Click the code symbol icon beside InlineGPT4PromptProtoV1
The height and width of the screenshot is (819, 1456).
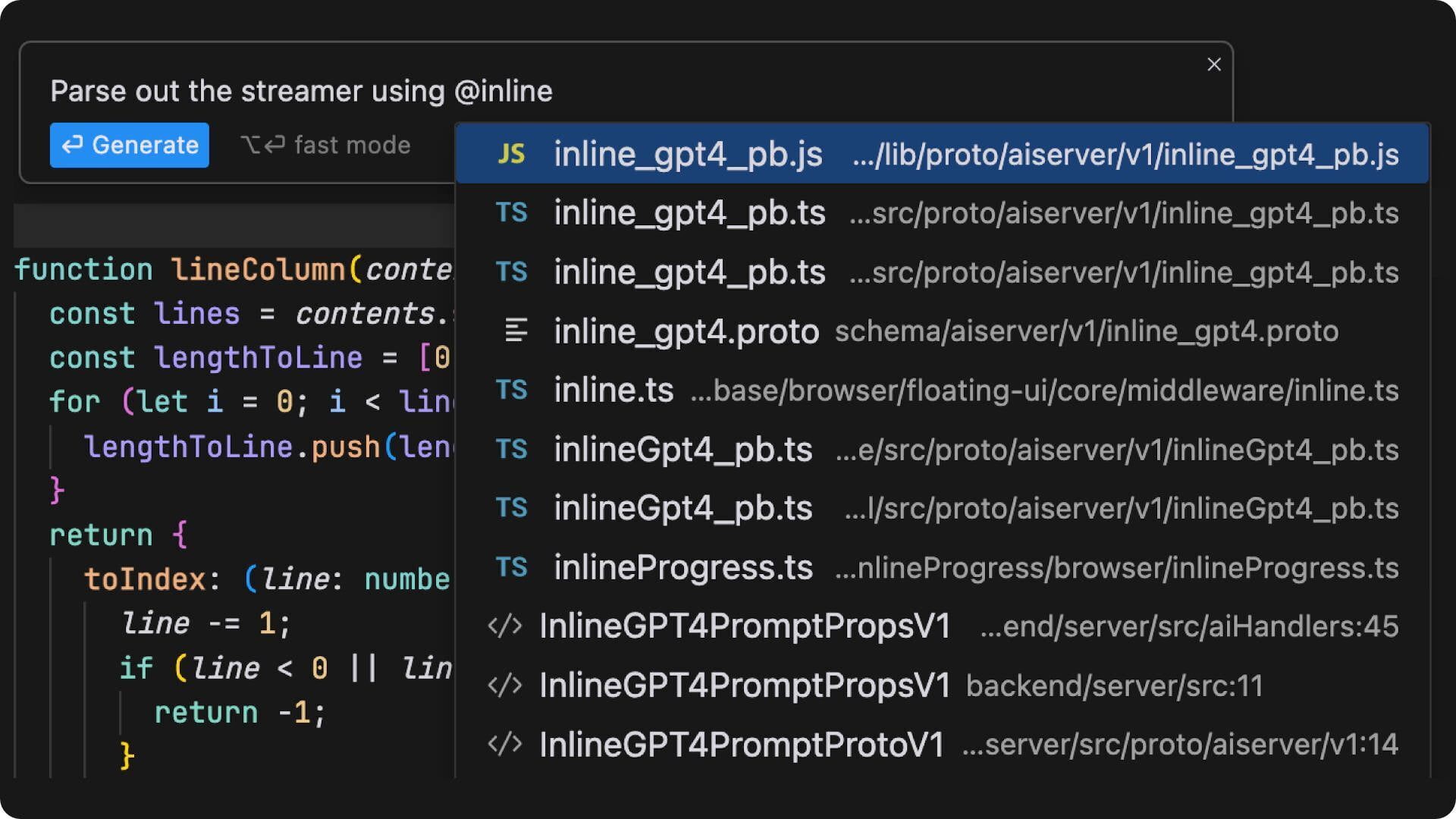[x=506, y=744]
